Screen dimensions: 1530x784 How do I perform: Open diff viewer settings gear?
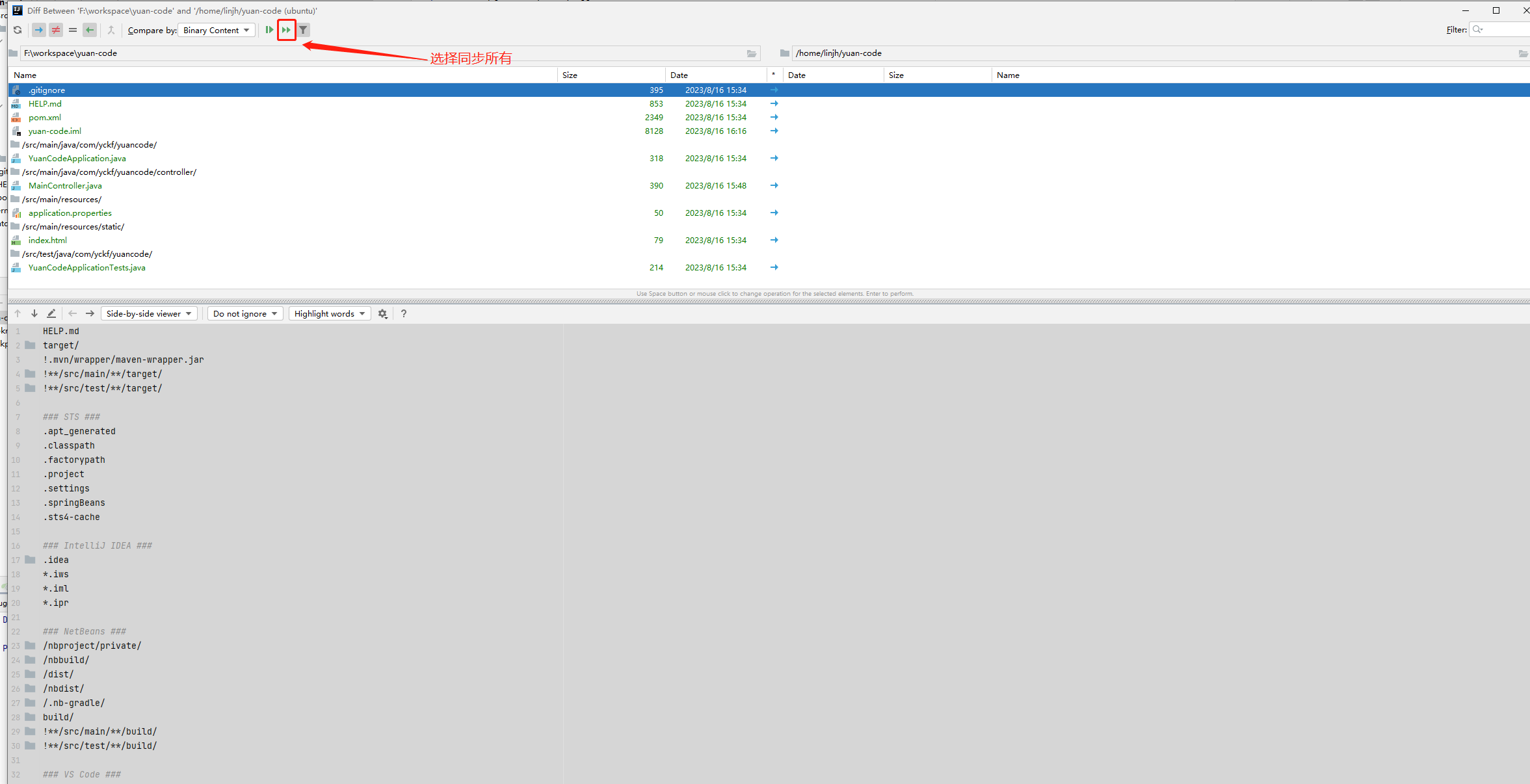click(x=383, y=313)
